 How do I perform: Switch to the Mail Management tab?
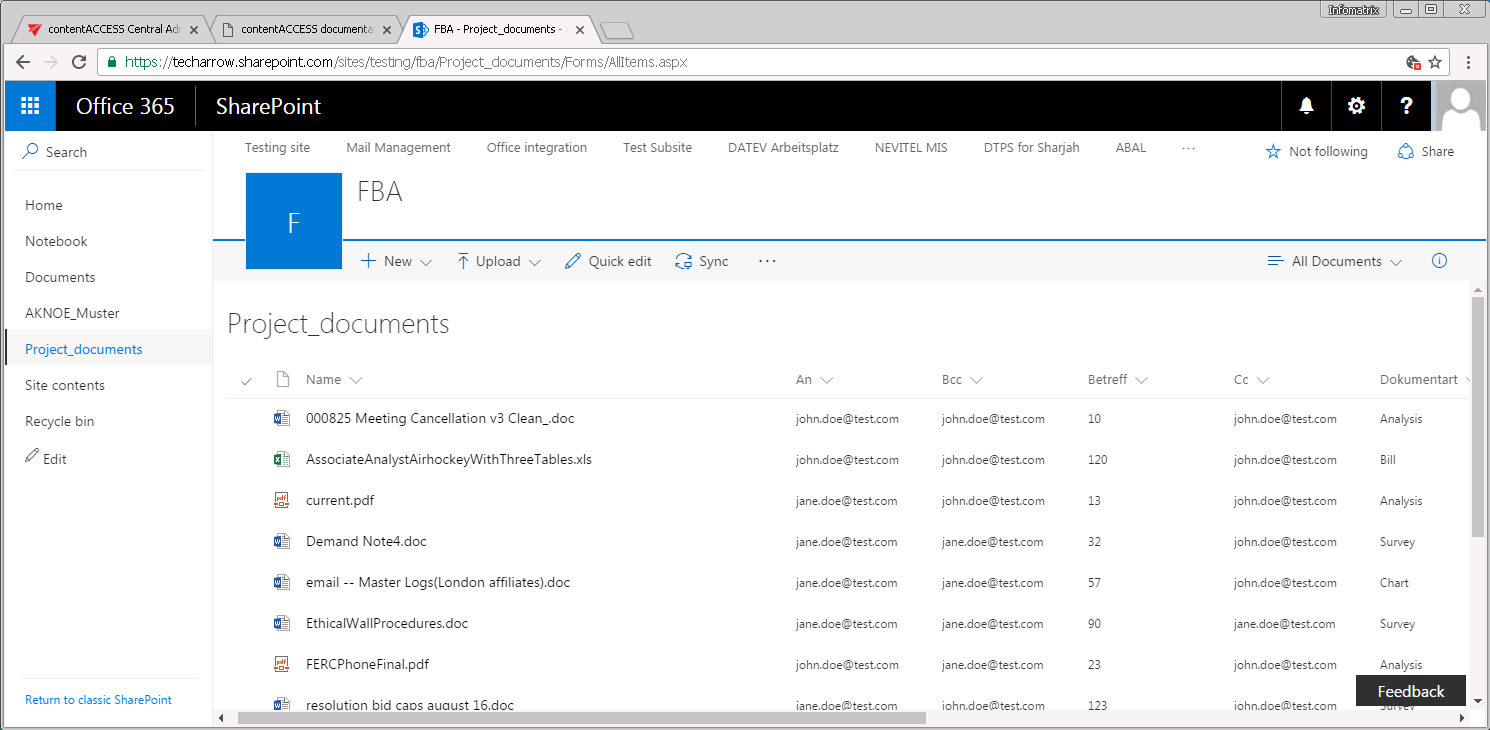point(398,147)
